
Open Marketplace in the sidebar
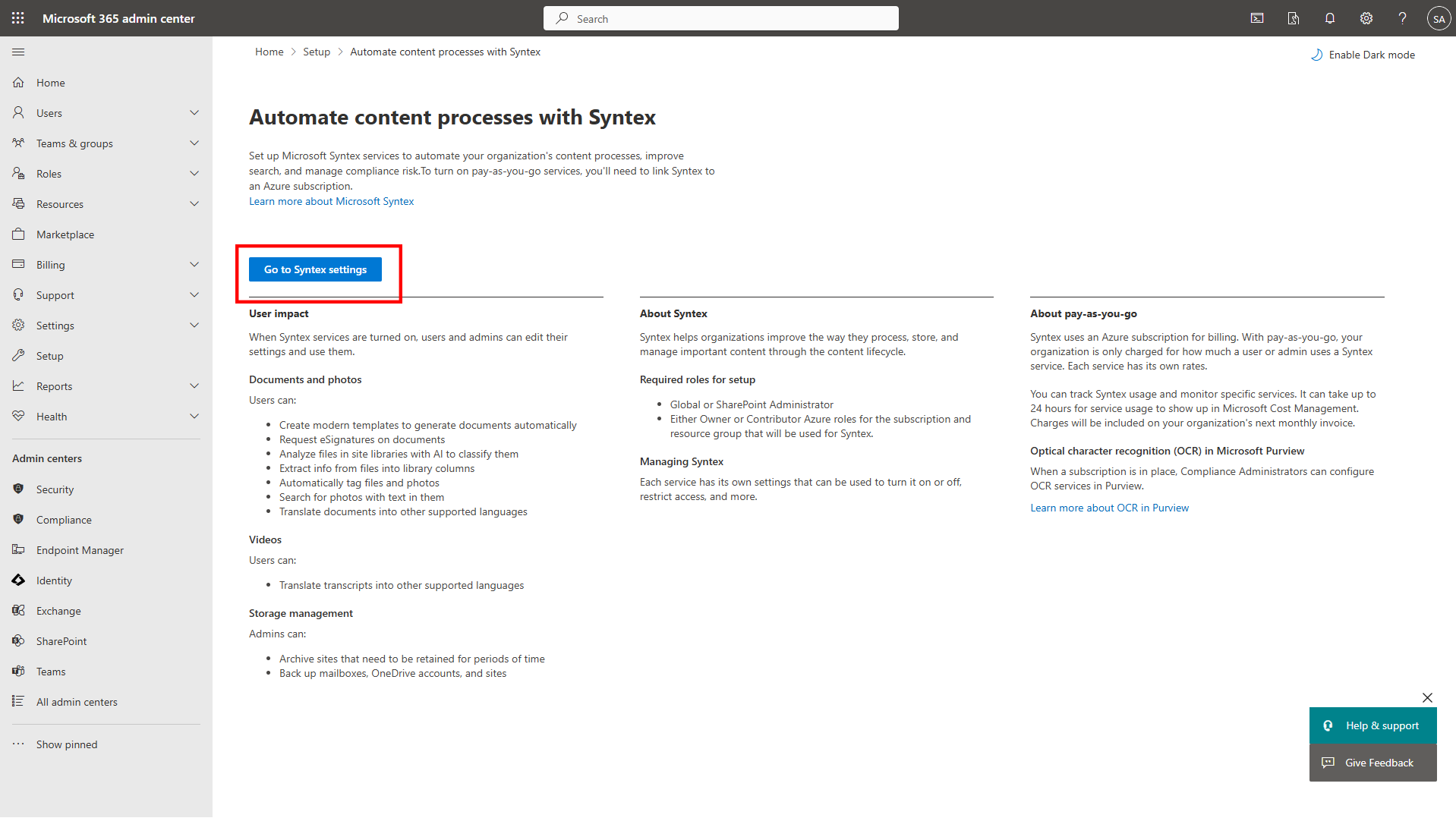pyautogui.click(x=106, y=234)
